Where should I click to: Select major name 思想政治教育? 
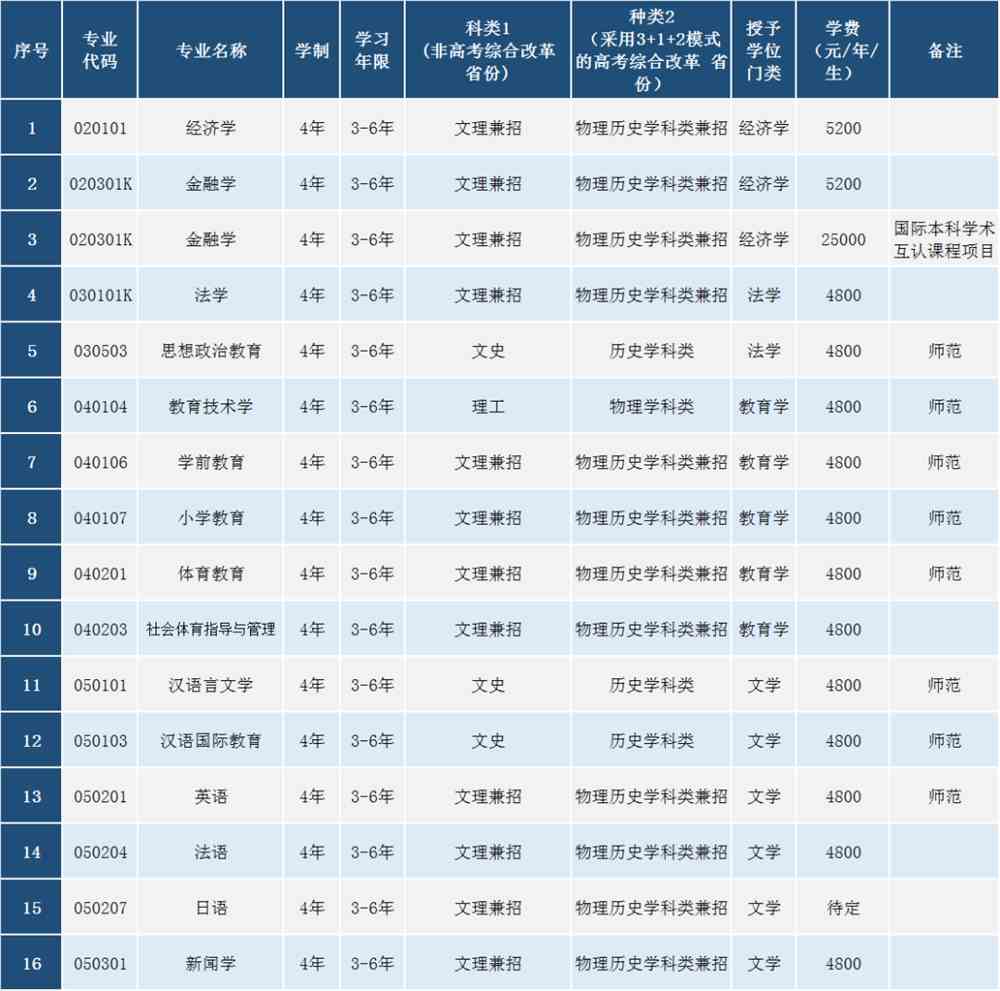tap(210, 351)
